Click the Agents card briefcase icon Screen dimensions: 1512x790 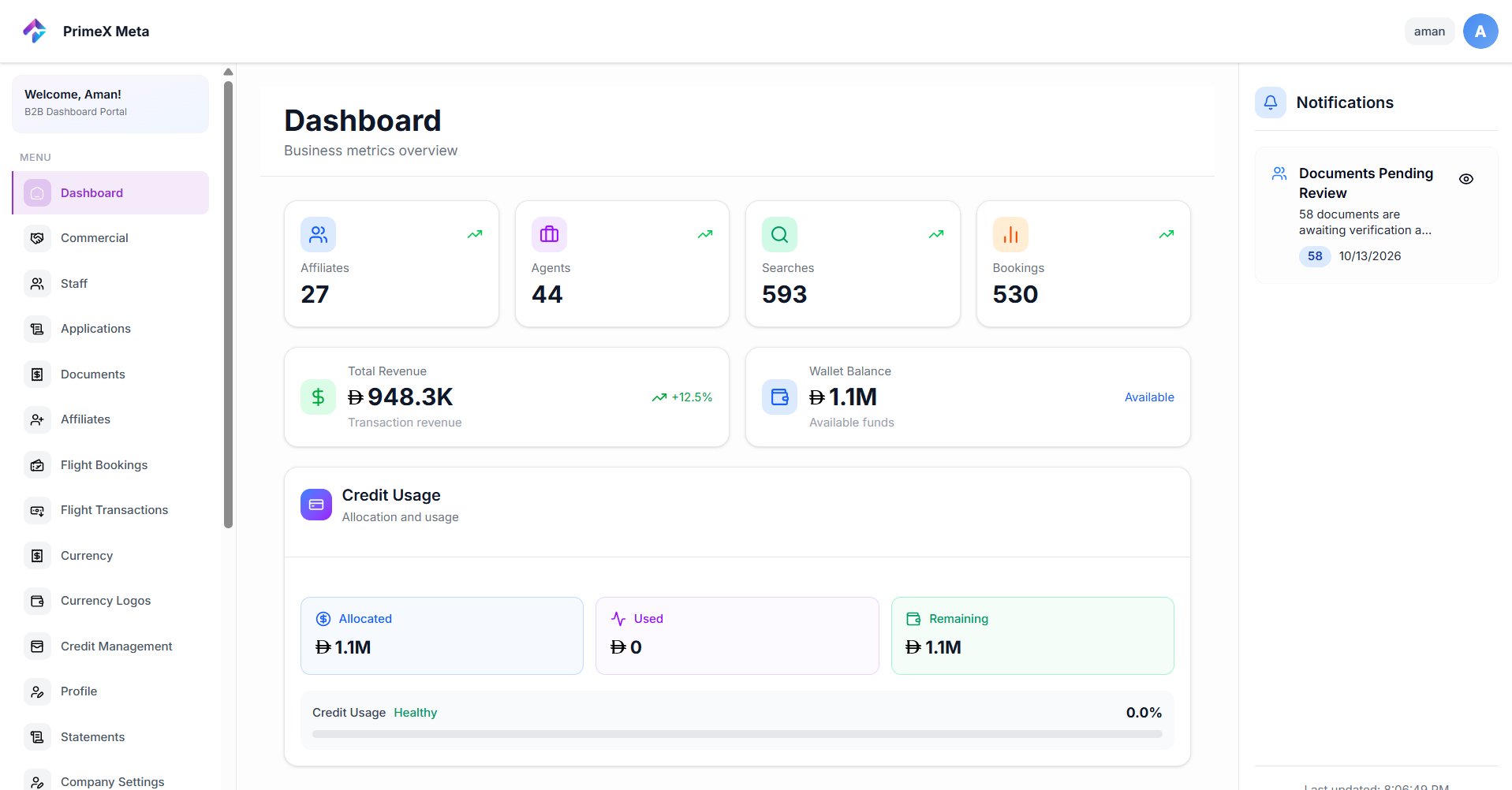549,234
